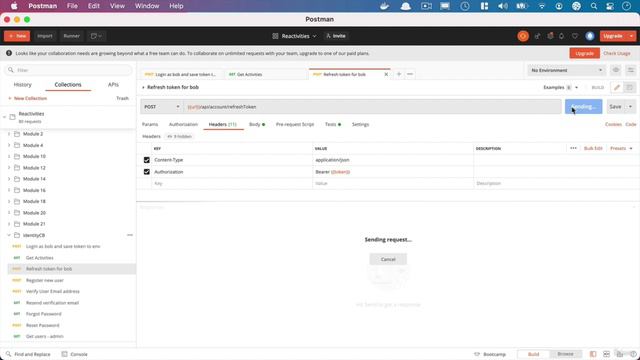Screen dimensions: 640x360
Task: Click the Wi-Fi icon in menu bar
Action: click(542, 6)
